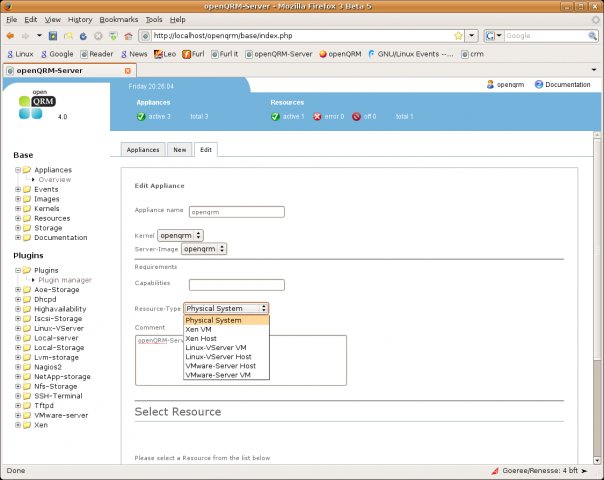Run the Google search magnifier icon
This screenshot has width=604, height=480.
[592, 36]
